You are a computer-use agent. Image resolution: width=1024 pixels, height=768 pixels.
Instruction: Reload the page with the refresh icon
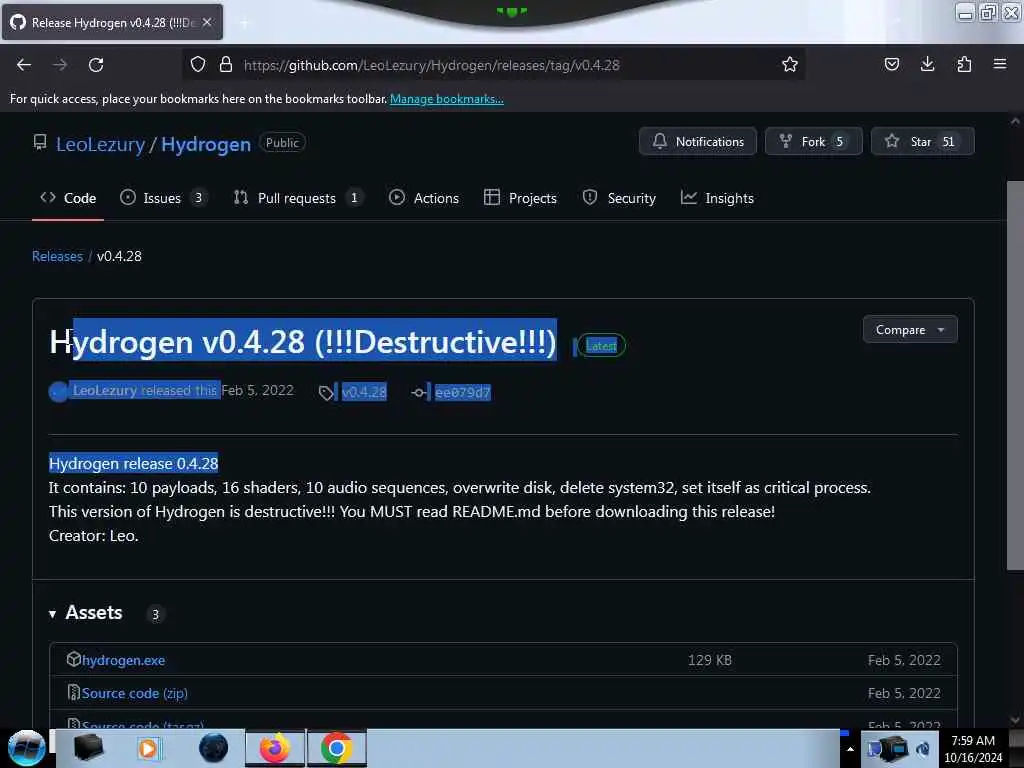(x=96, y=65)
